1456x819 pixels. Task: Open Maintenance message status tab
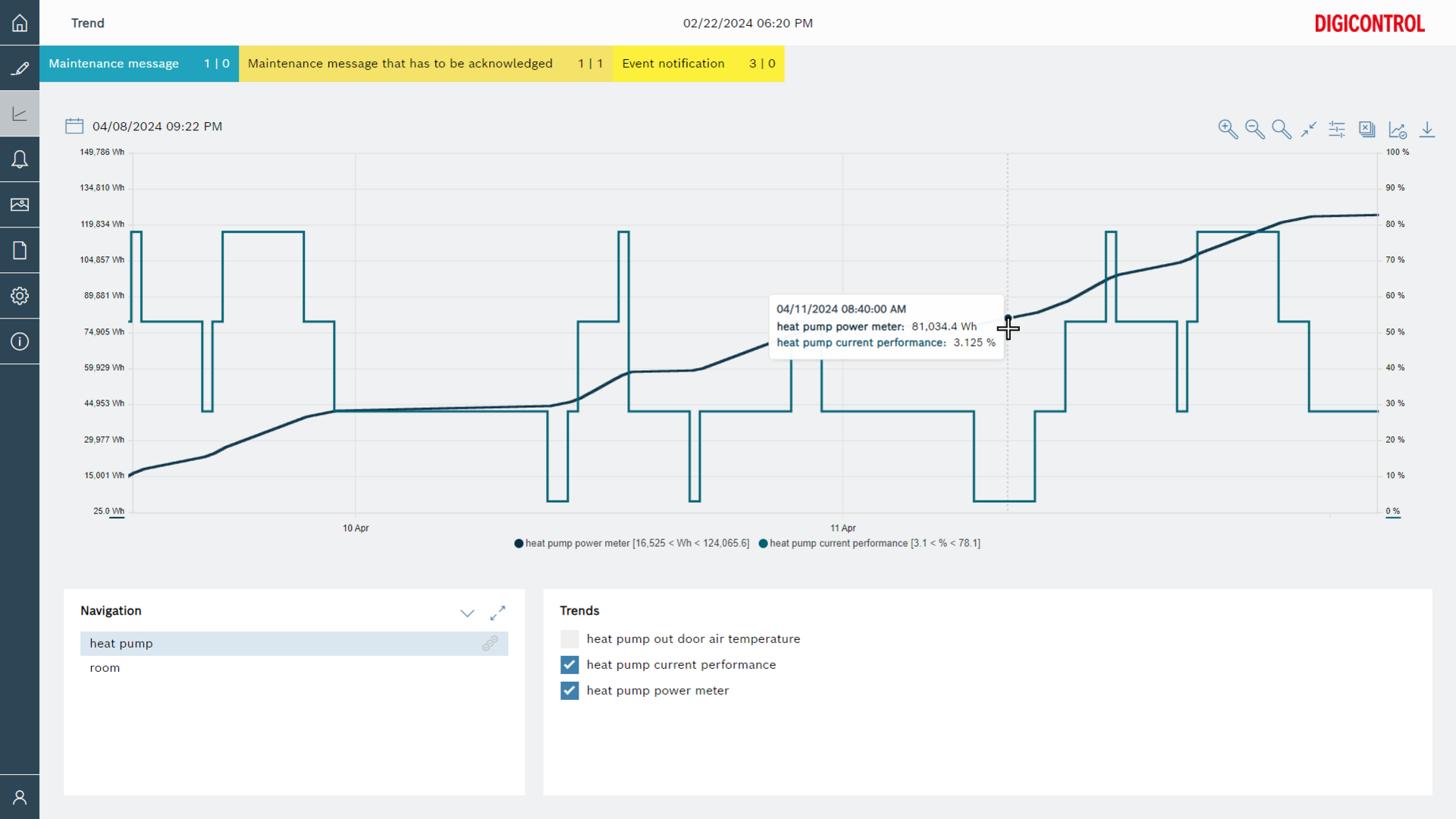(x=139, y=64)
